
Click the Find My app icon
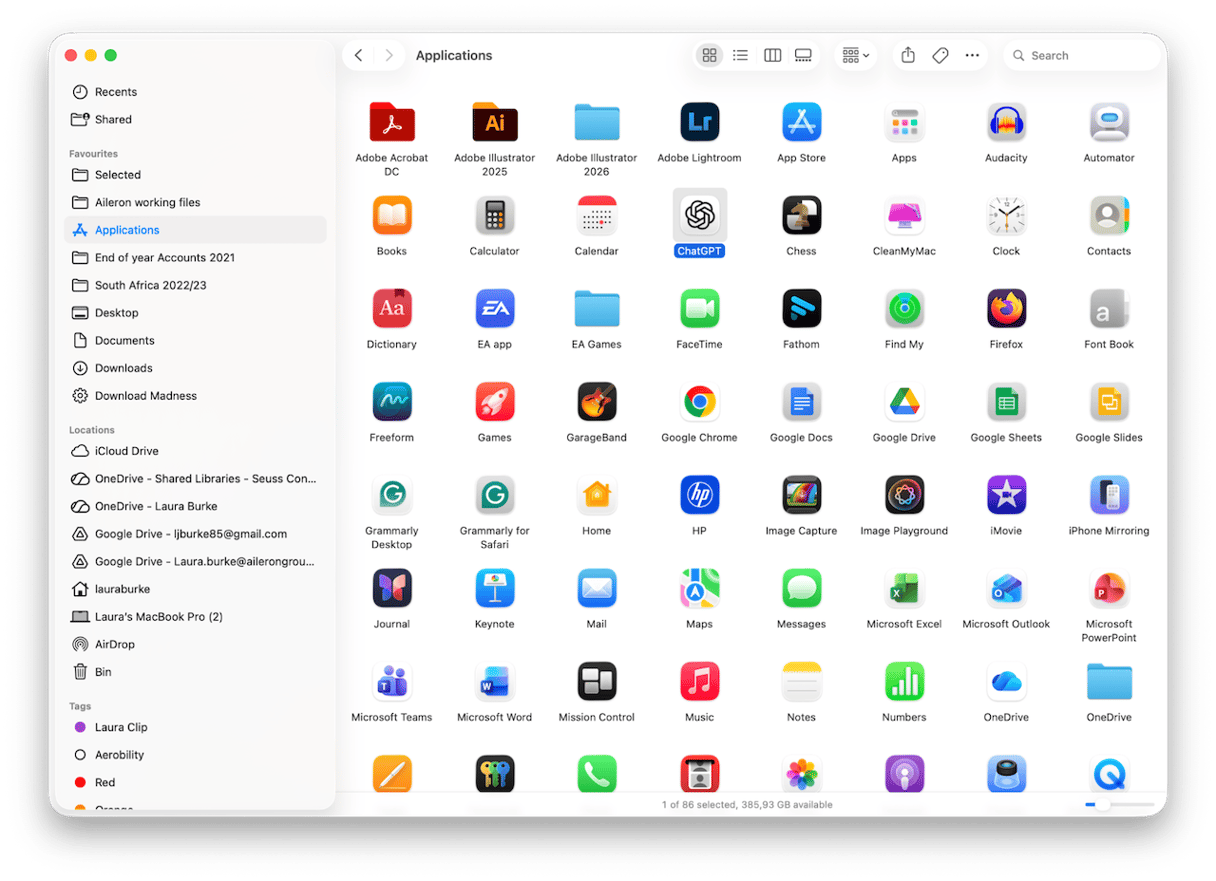(904, 308)
